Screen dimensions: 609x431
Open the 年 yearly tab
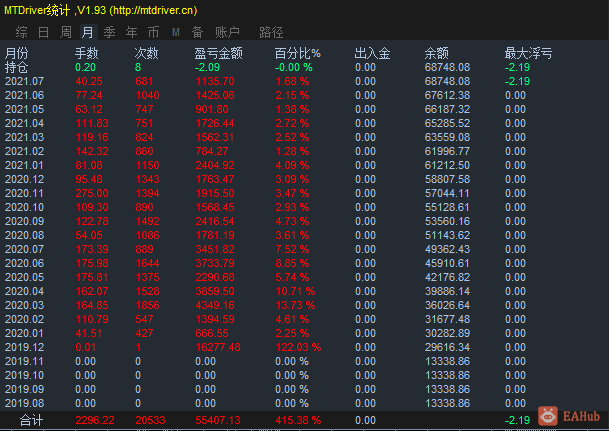[132, 32]
